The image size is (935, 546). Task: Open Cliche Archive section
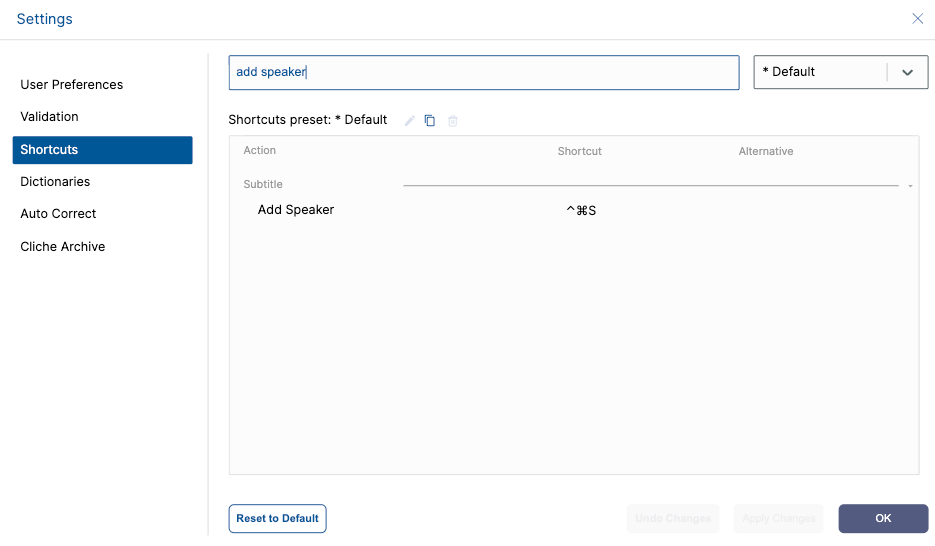pos(63,247)
